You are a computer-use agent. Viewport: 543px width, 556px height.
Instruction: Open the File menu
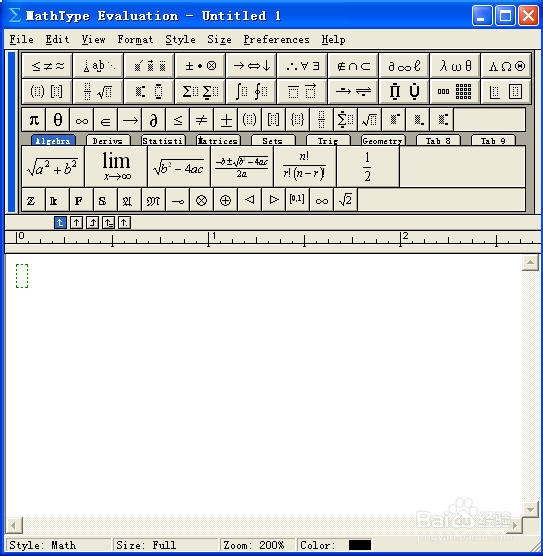(x=22, y=39)
